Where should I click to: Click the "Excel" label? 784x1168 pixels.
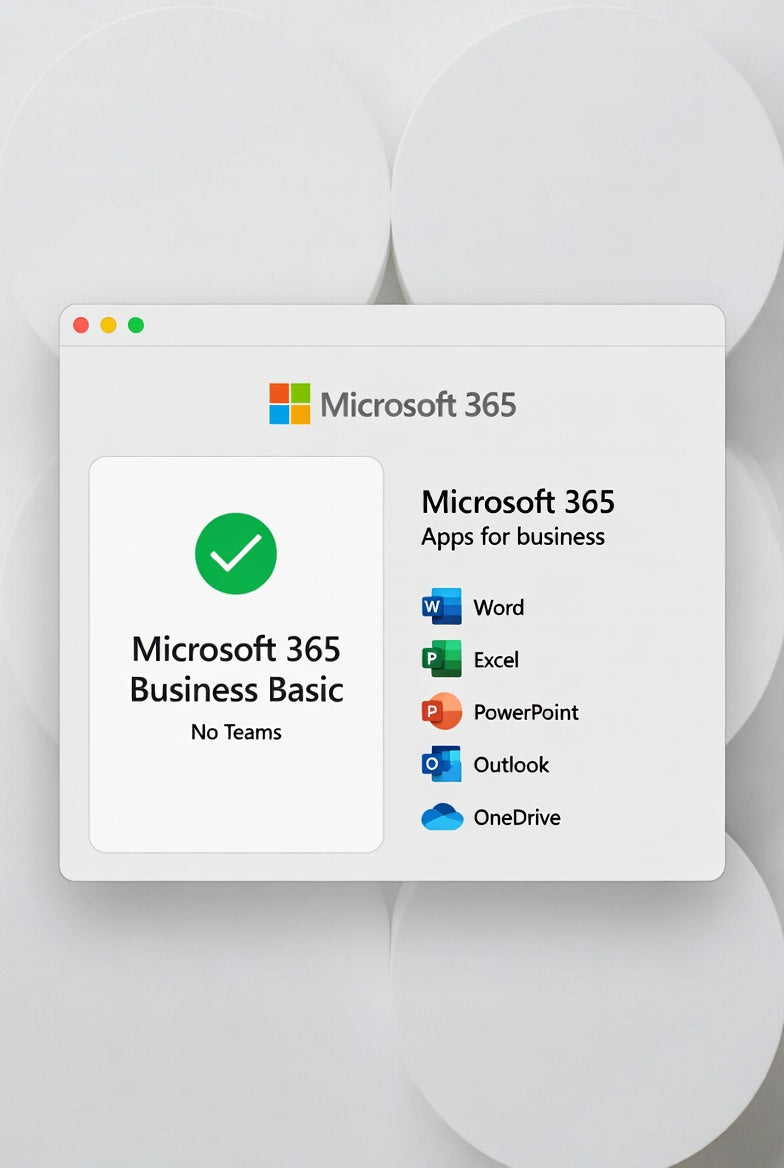point(496,660)
